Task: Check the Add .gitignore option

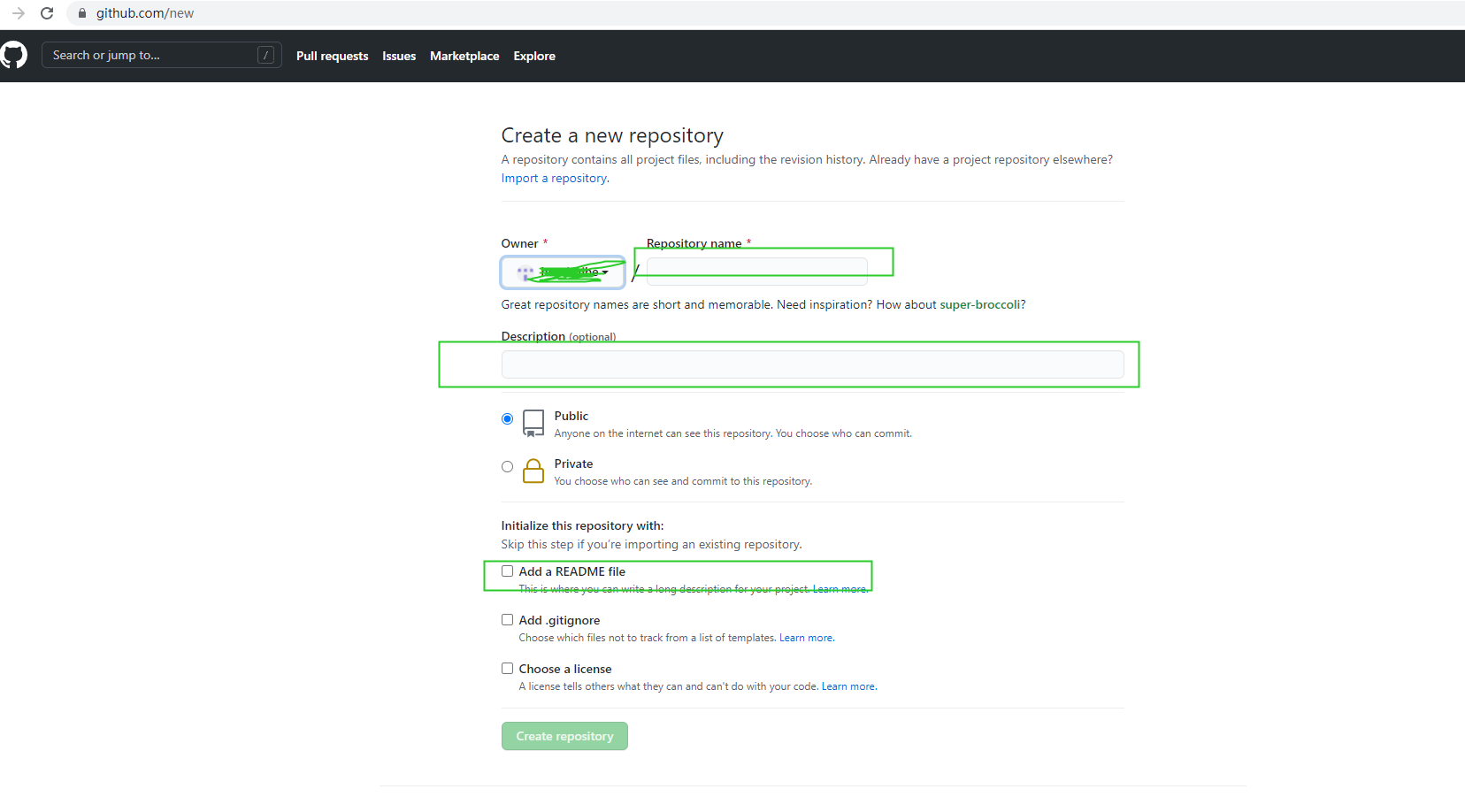Action: pos(507,620)
